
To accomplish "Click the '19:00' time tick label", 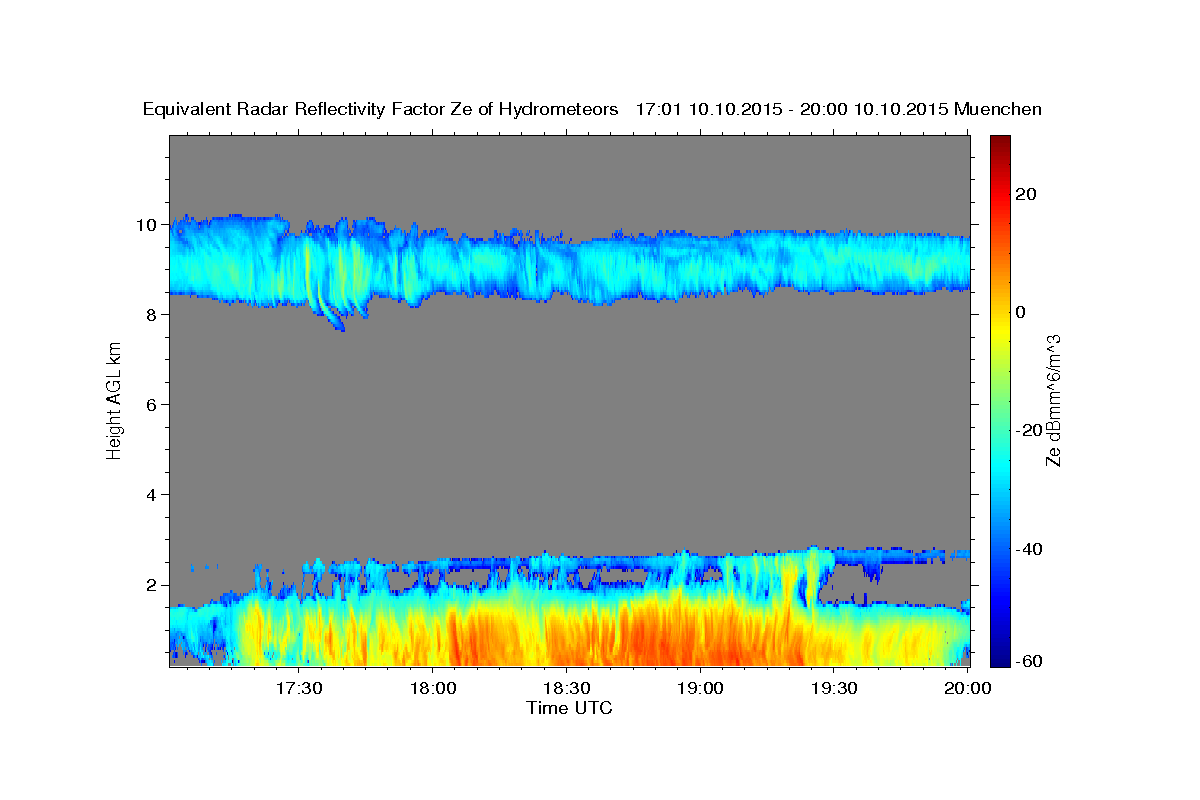I will click(x=700, y=688).
